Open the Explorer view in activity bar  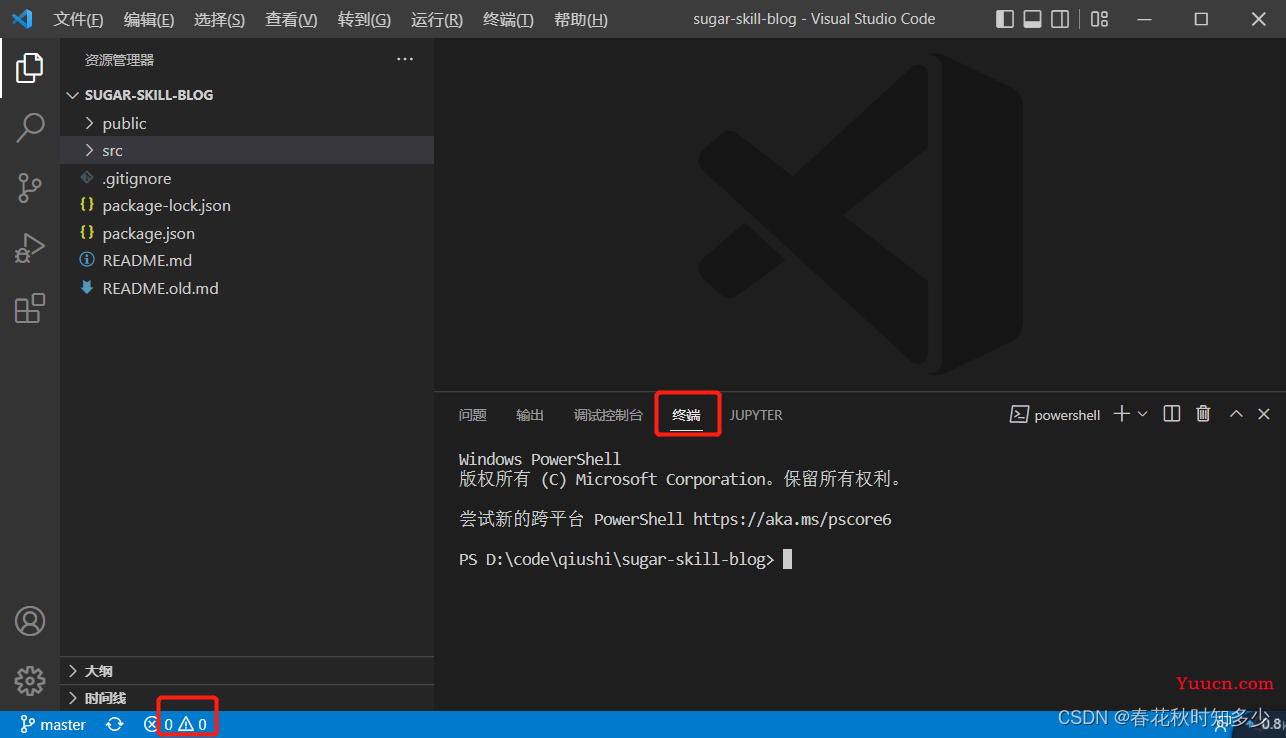[30, 68]
